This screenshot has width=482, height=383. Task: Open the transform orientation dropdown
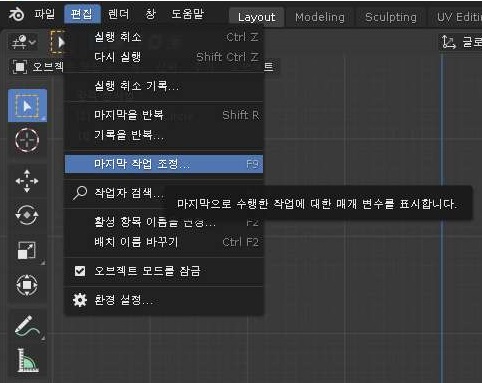[462, 42]
